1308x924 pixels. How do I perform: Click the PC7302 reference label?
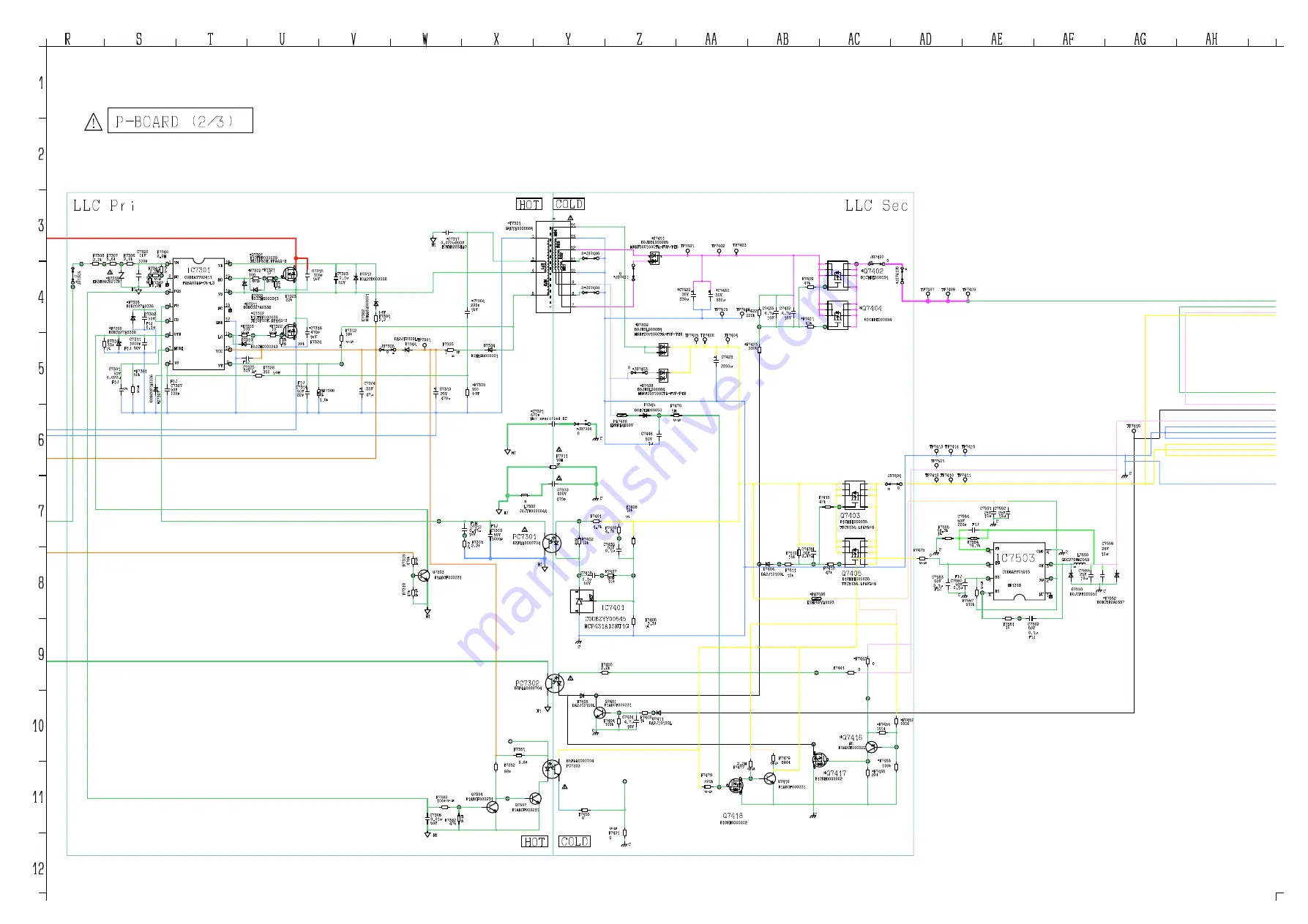(x=527, y=683)
